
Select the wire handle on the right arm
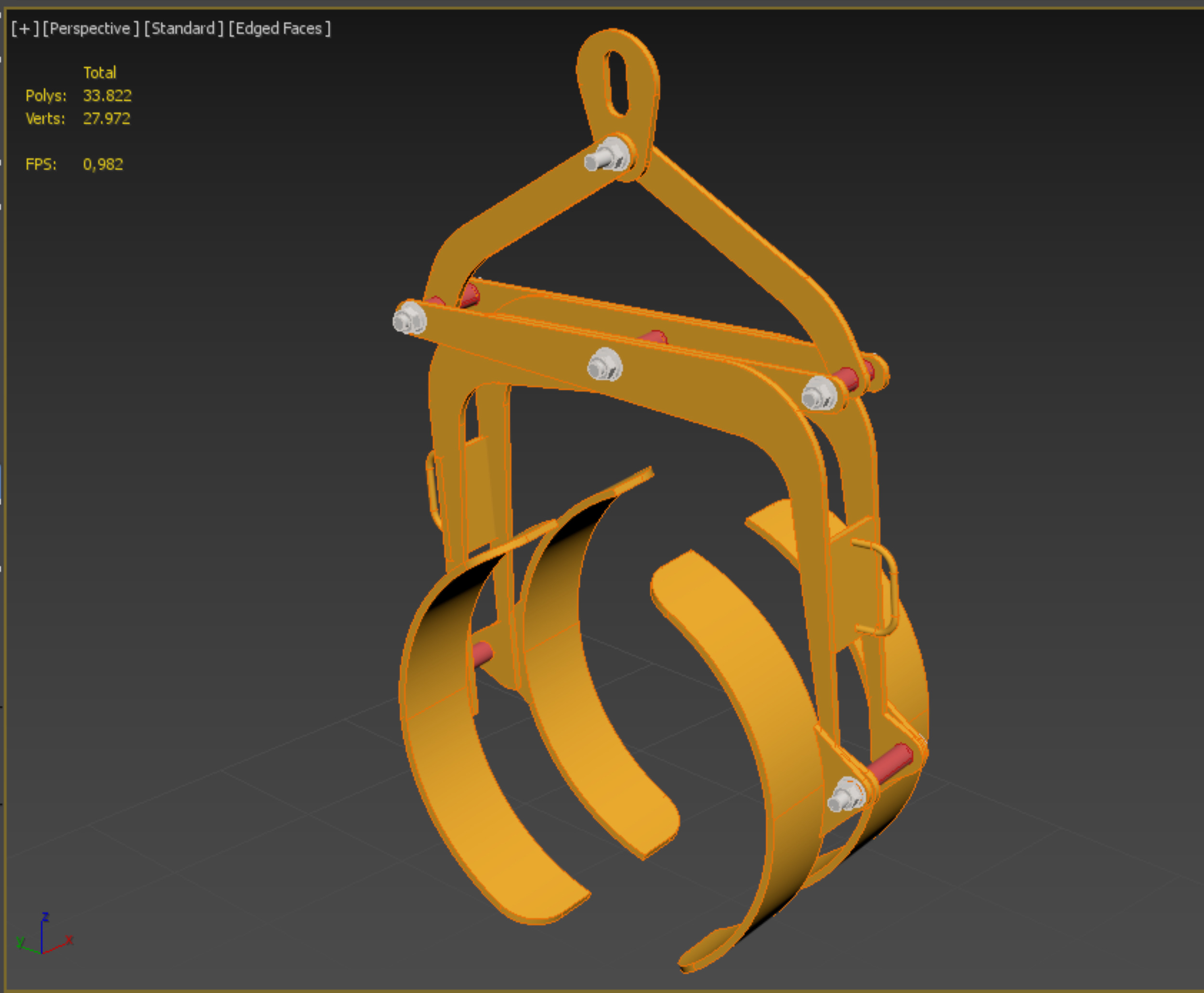[x=877, y=587]
